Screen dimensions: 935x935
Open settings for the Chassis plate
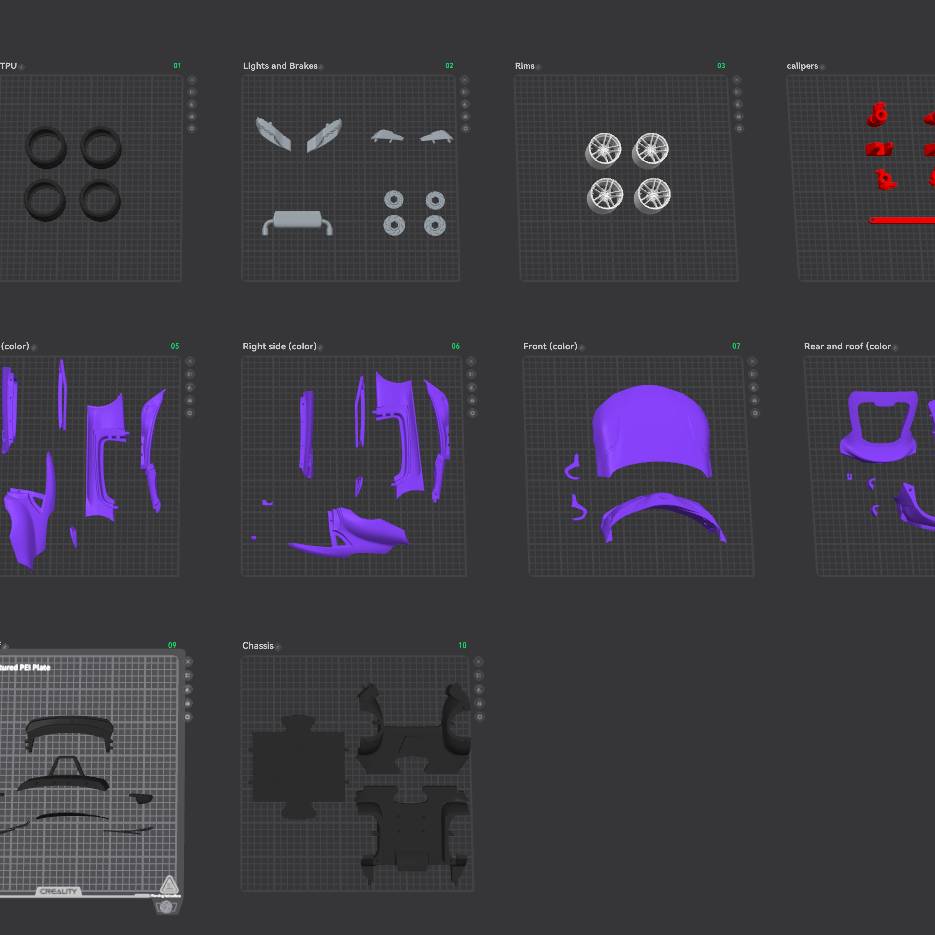coord(480,716)
